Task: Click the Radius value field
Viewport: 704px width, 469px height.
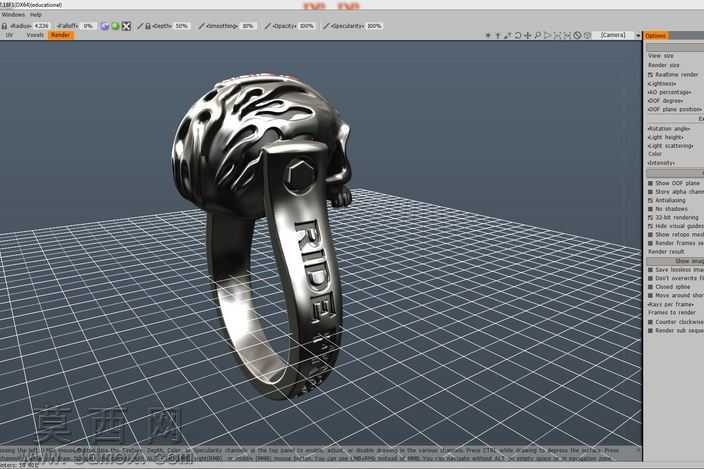Action: click(41, 26)
